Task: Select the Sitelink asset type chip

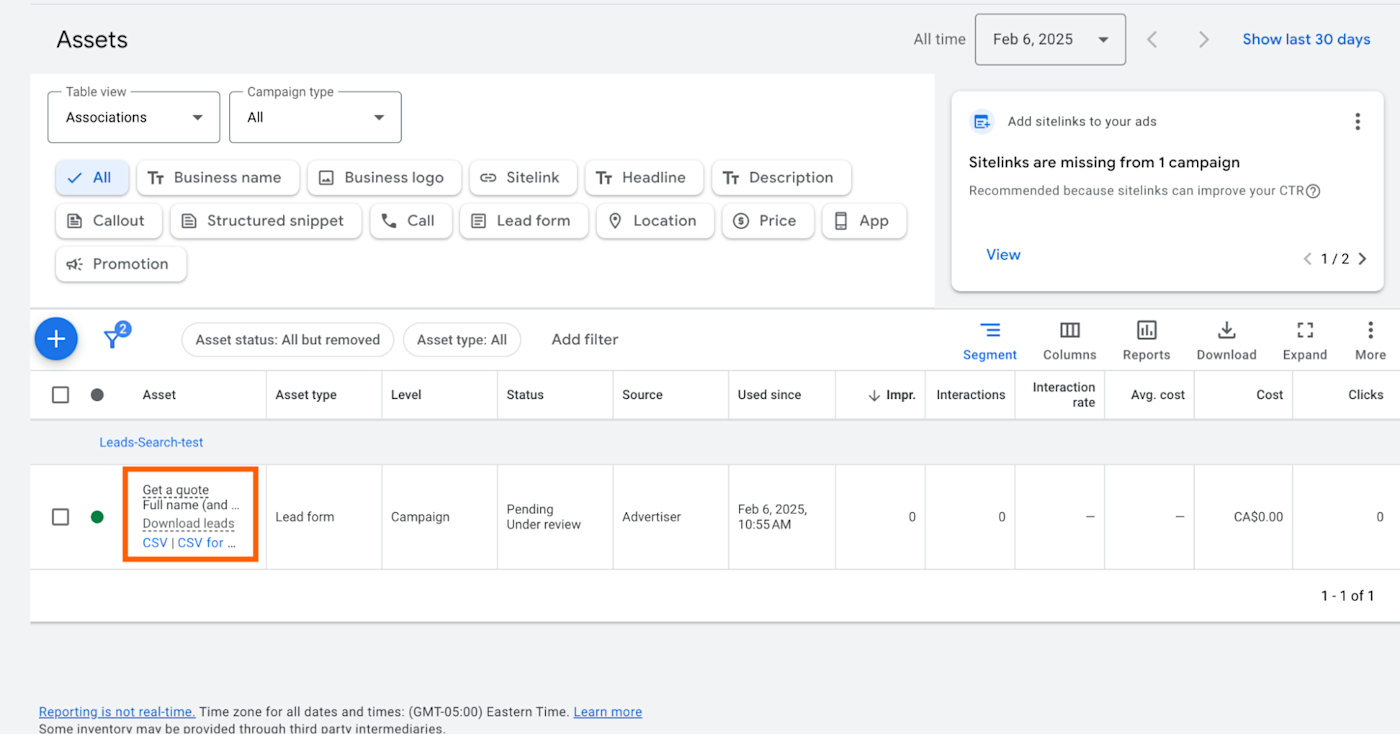Action: coord(521,178)
